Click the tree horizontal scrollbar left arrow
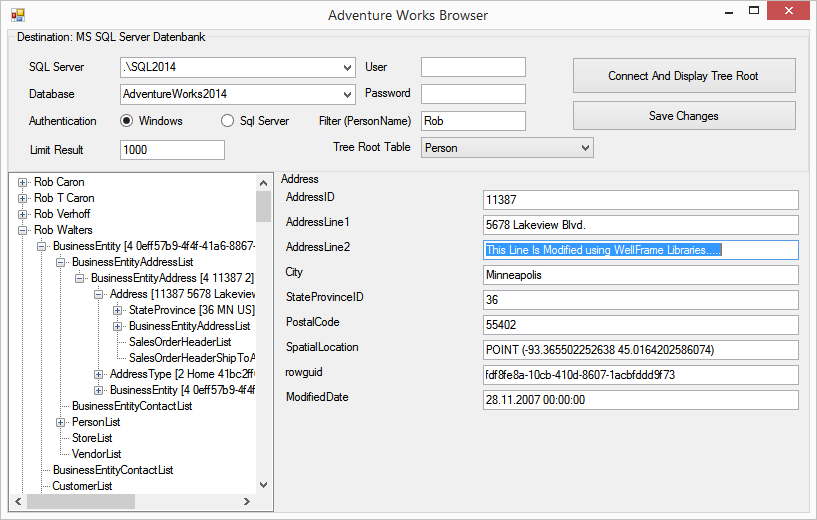 [18, 501]
